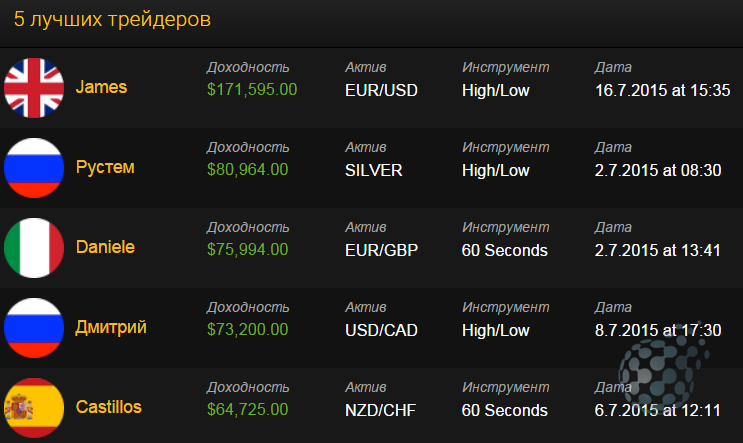The width and height of the screenshot is (743, 443).
Task: Select the SILVER asset entry
Action: point(373,170)
